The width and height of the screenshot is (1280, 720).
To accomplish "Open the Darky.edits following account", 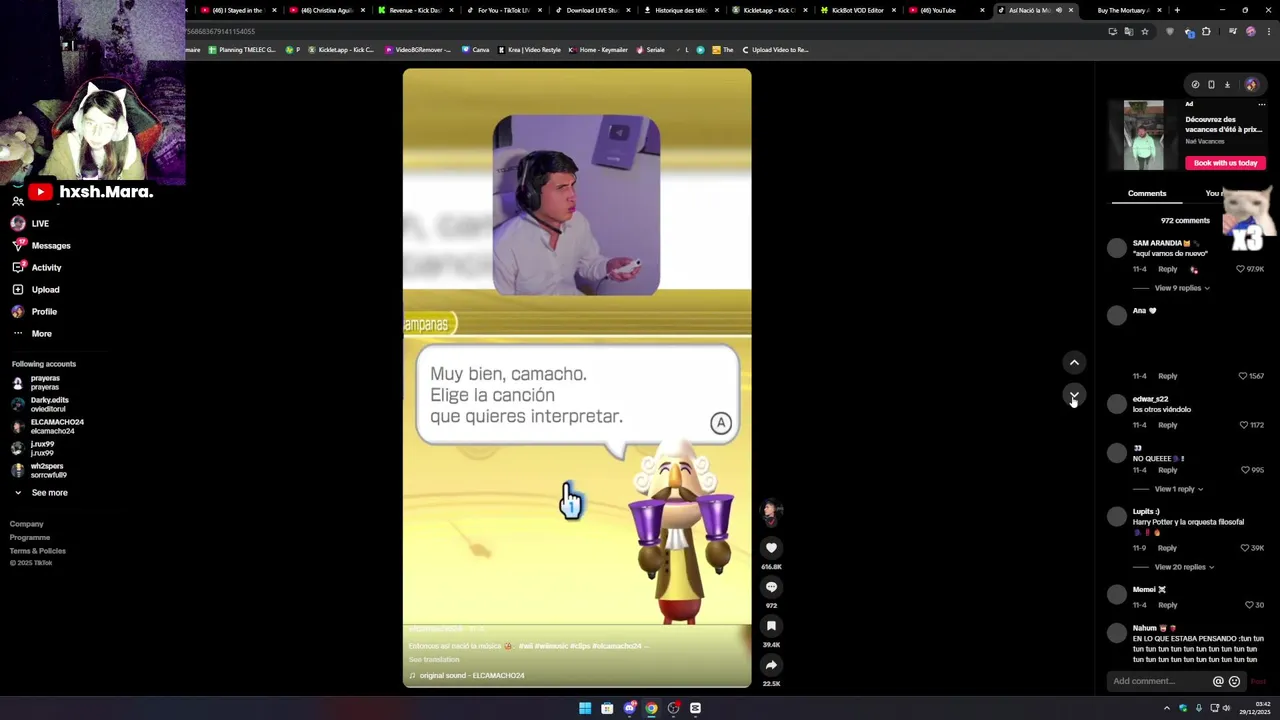I will tap(40, 404).
